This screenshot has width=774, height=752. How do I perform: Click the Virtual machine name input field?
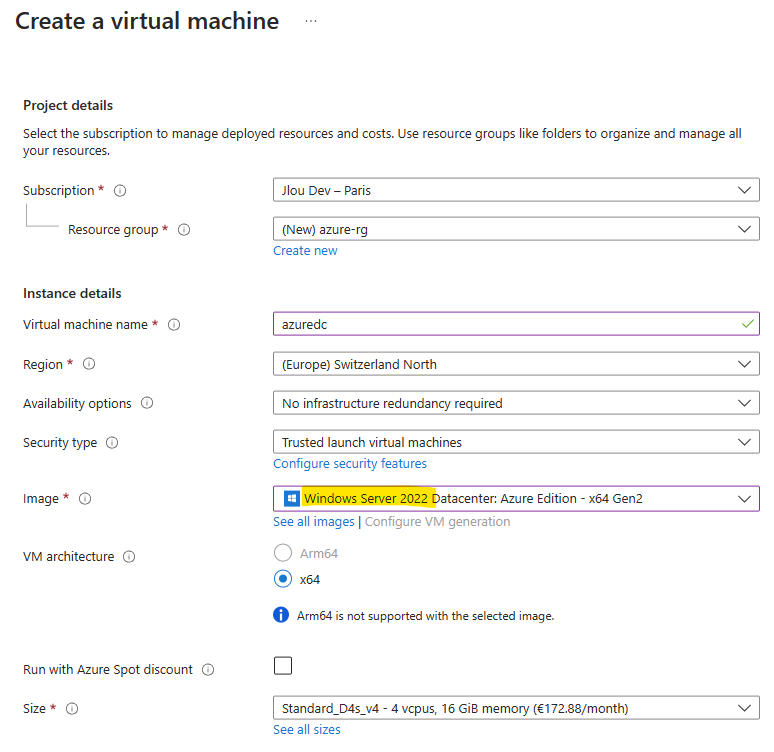click(516, 324)
